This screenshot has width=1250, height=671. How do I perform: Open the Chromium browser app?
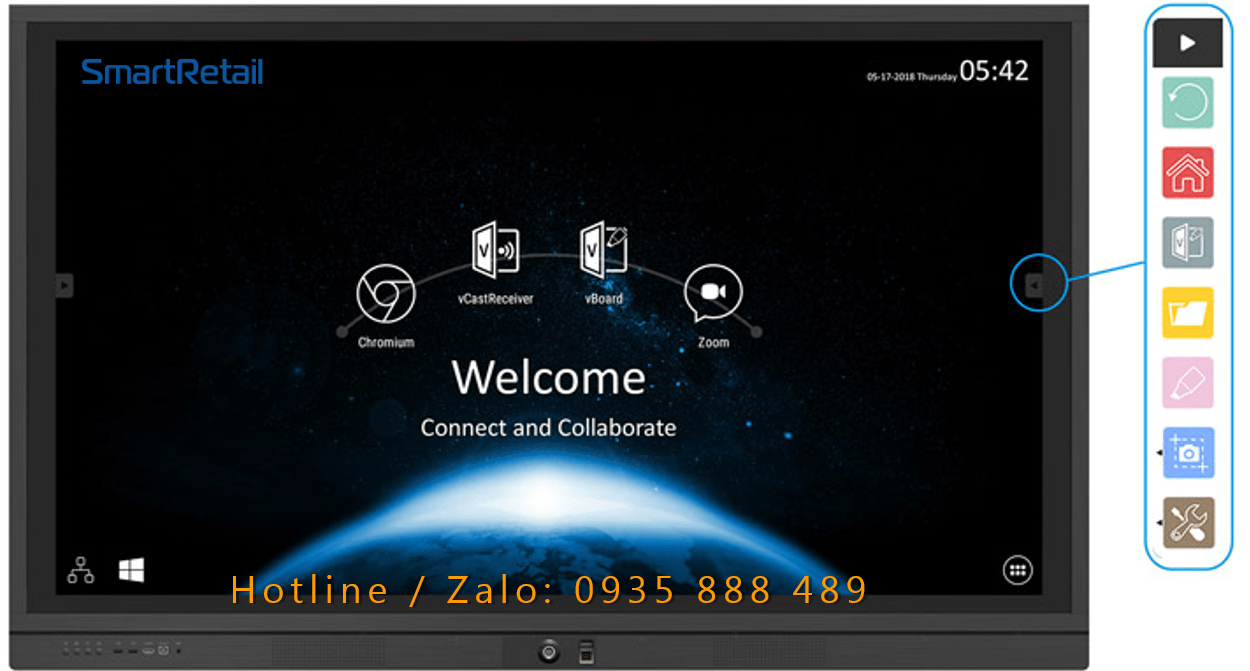(385, 294)
